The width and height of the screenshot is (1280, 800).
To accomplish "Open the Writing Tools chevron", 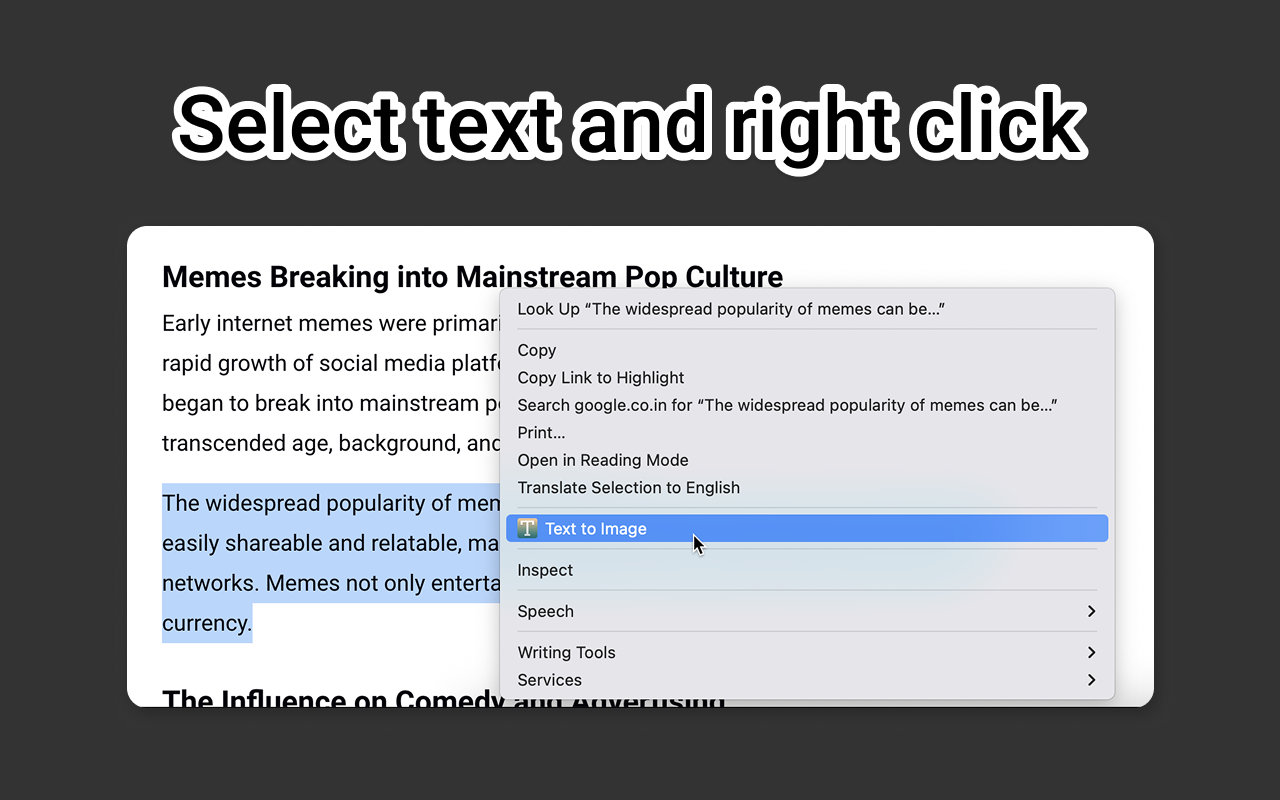I will 1092,652.
